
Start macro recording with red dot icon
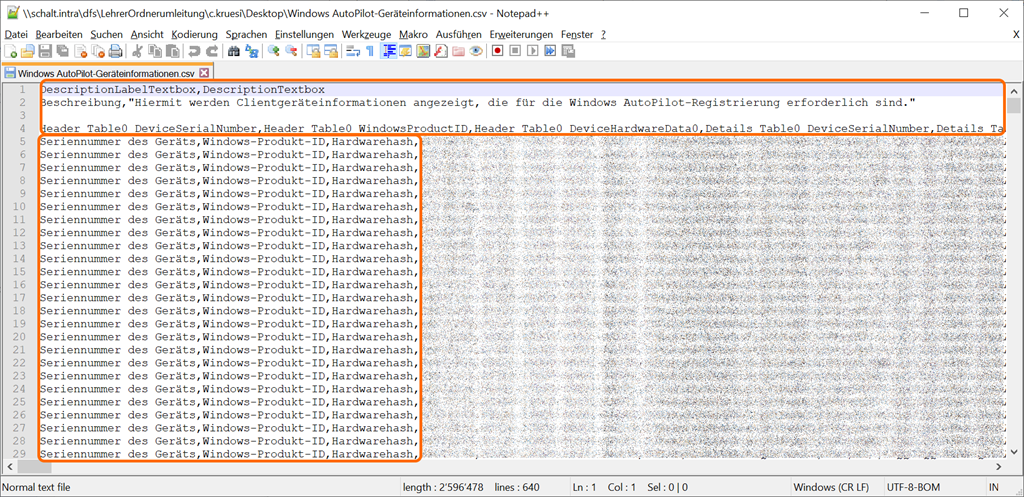[497, 51]
